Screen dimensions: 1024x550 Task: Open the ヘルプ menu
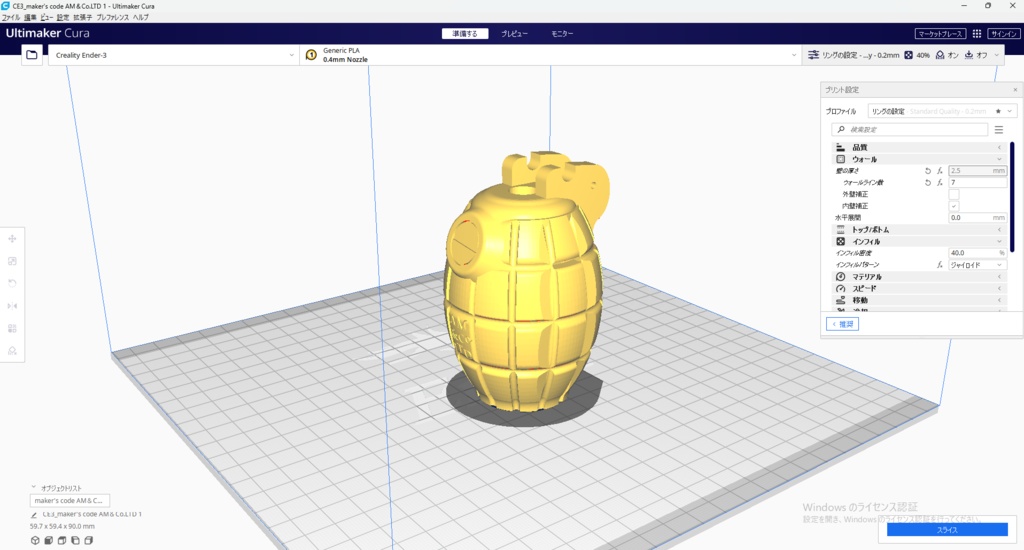140,18
